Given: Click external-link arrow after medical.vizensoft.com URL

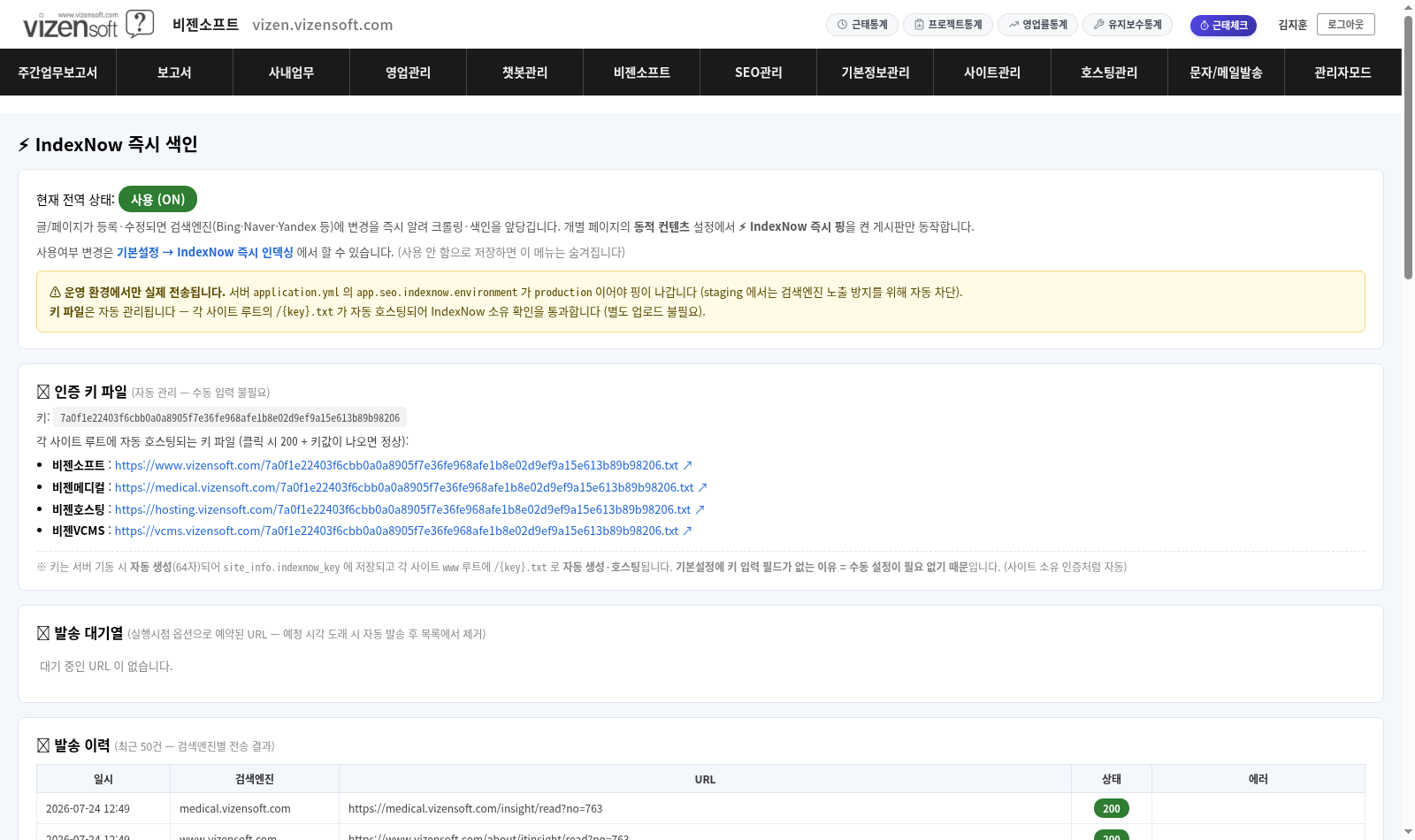Looking at the screenshot, I should (x=702, y=487).
